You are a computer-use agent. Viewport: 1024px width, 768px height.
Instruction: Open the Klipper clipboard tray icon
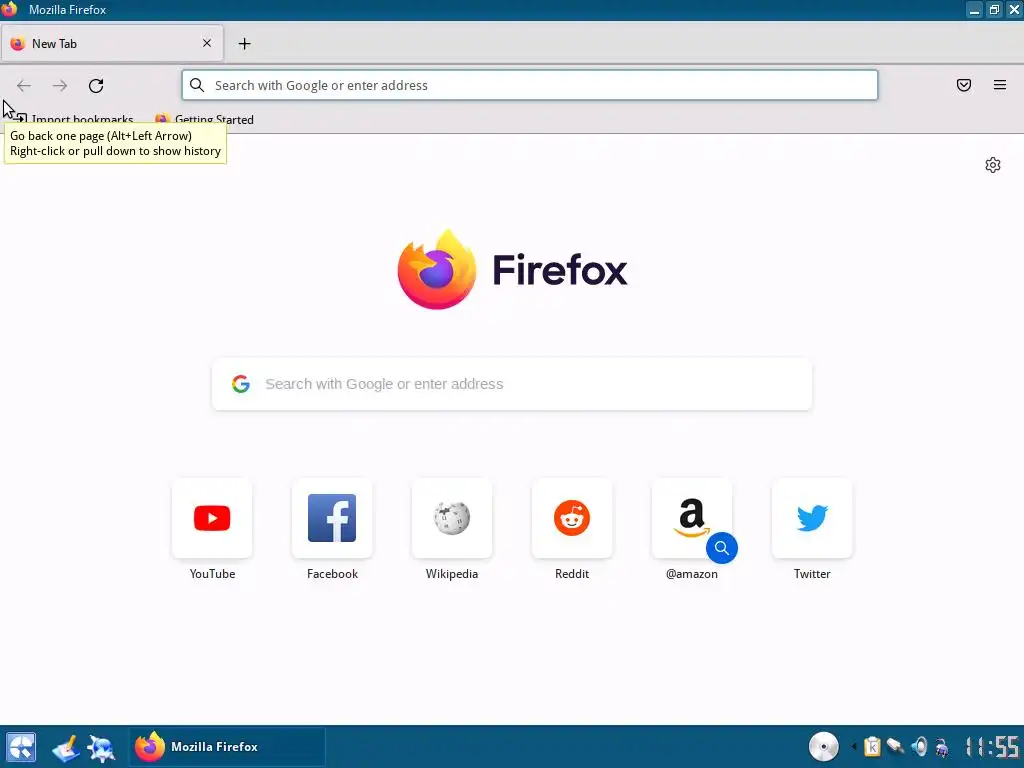click(x=872, y=746)
